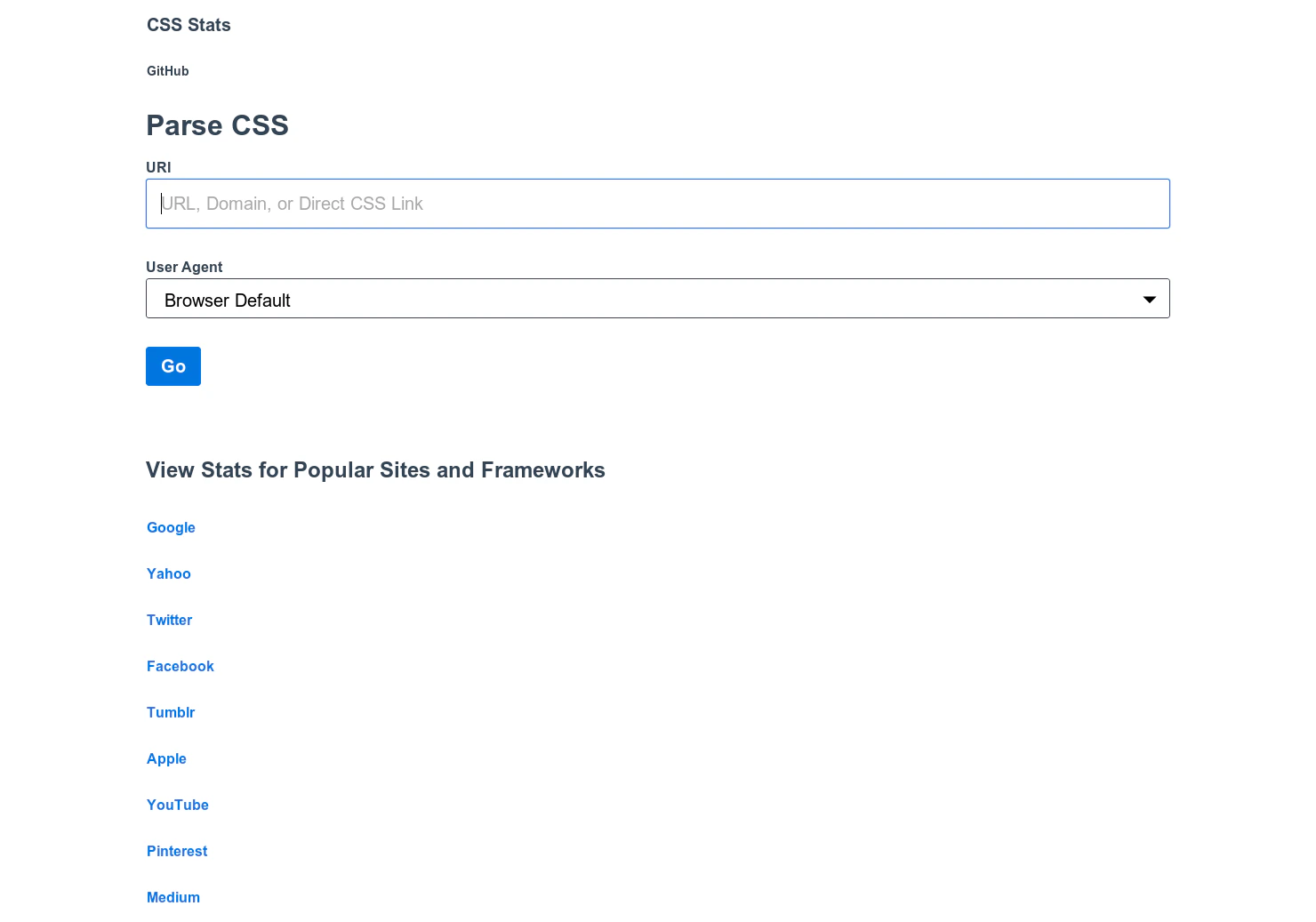Open the GitHub link

point(167,70)
